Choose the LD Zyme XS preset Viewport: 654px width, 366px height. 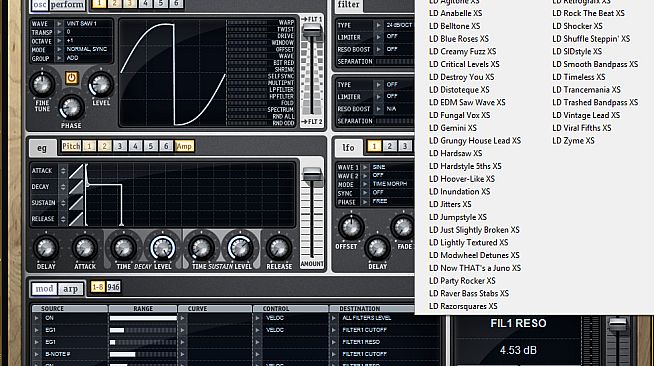coord(573,140)
